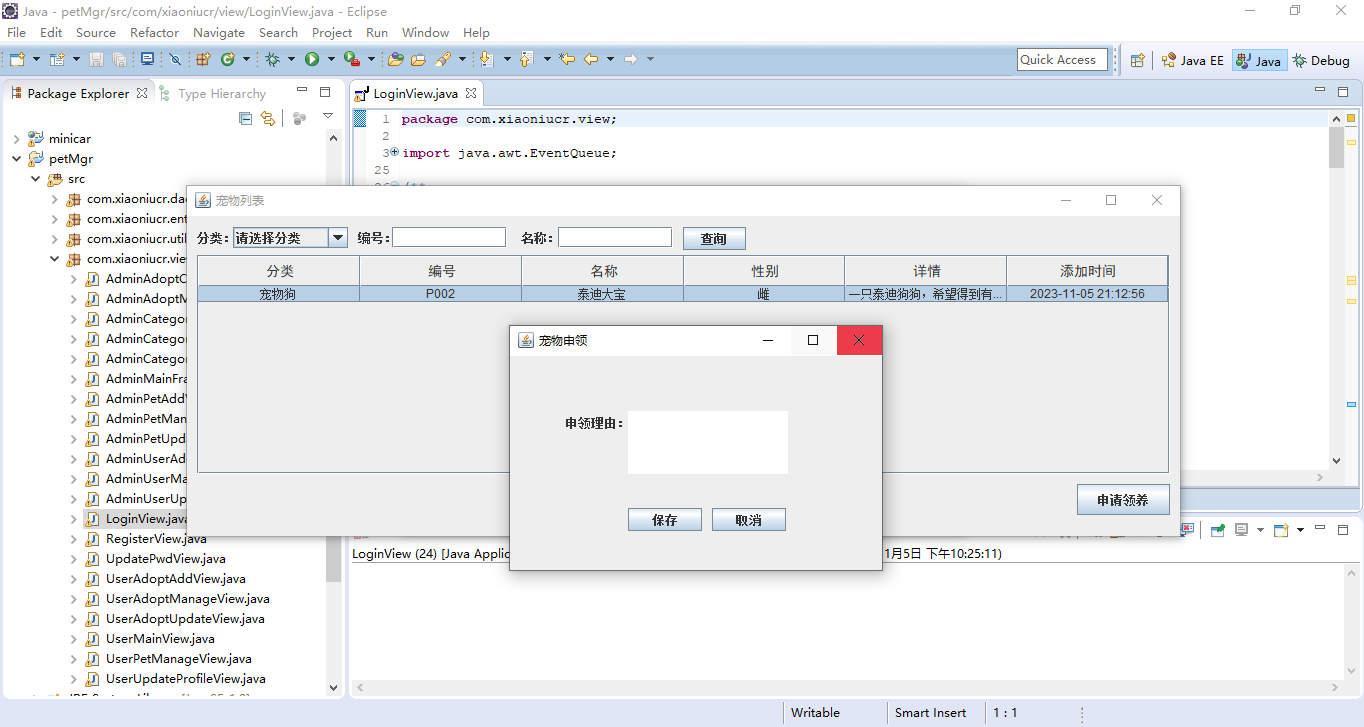Click Collapse All in Package Explorer
The width and height of the screenshot is (1364, 727).
(x=246, y=118)
